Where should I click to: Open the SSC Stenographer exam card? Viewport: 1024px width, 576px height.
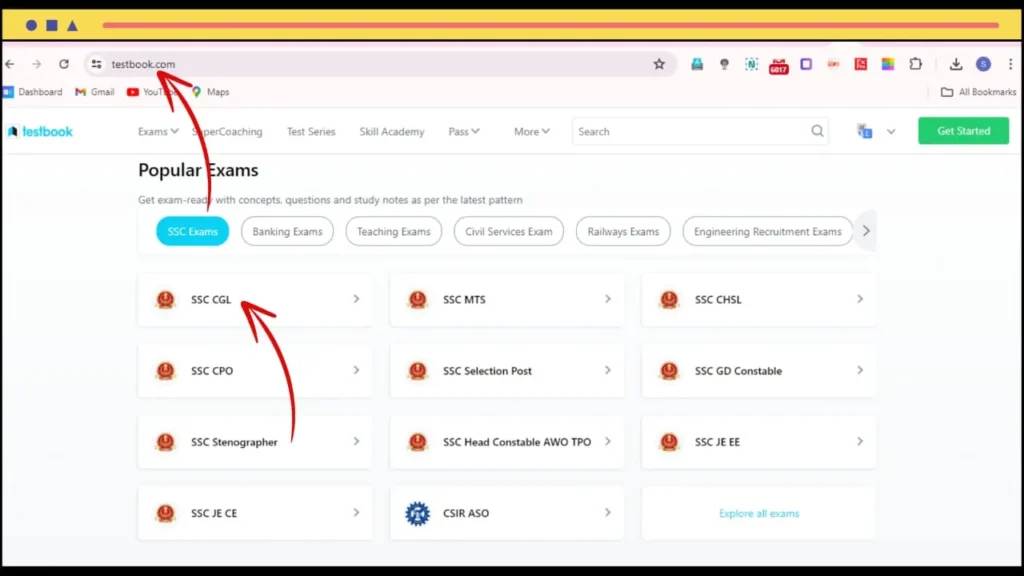(255, 441)
